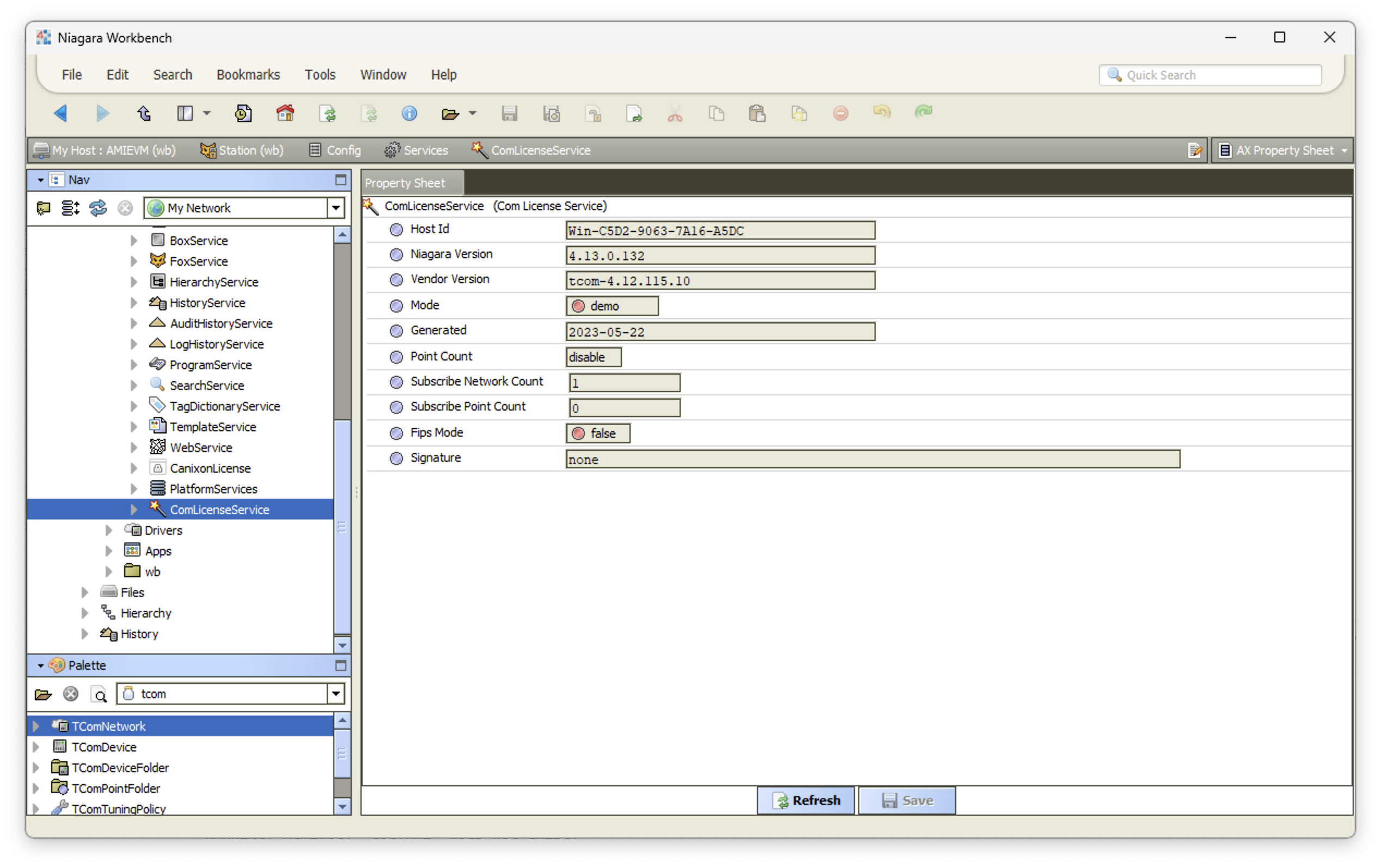Open the My Network dropdown

point(336,207)
